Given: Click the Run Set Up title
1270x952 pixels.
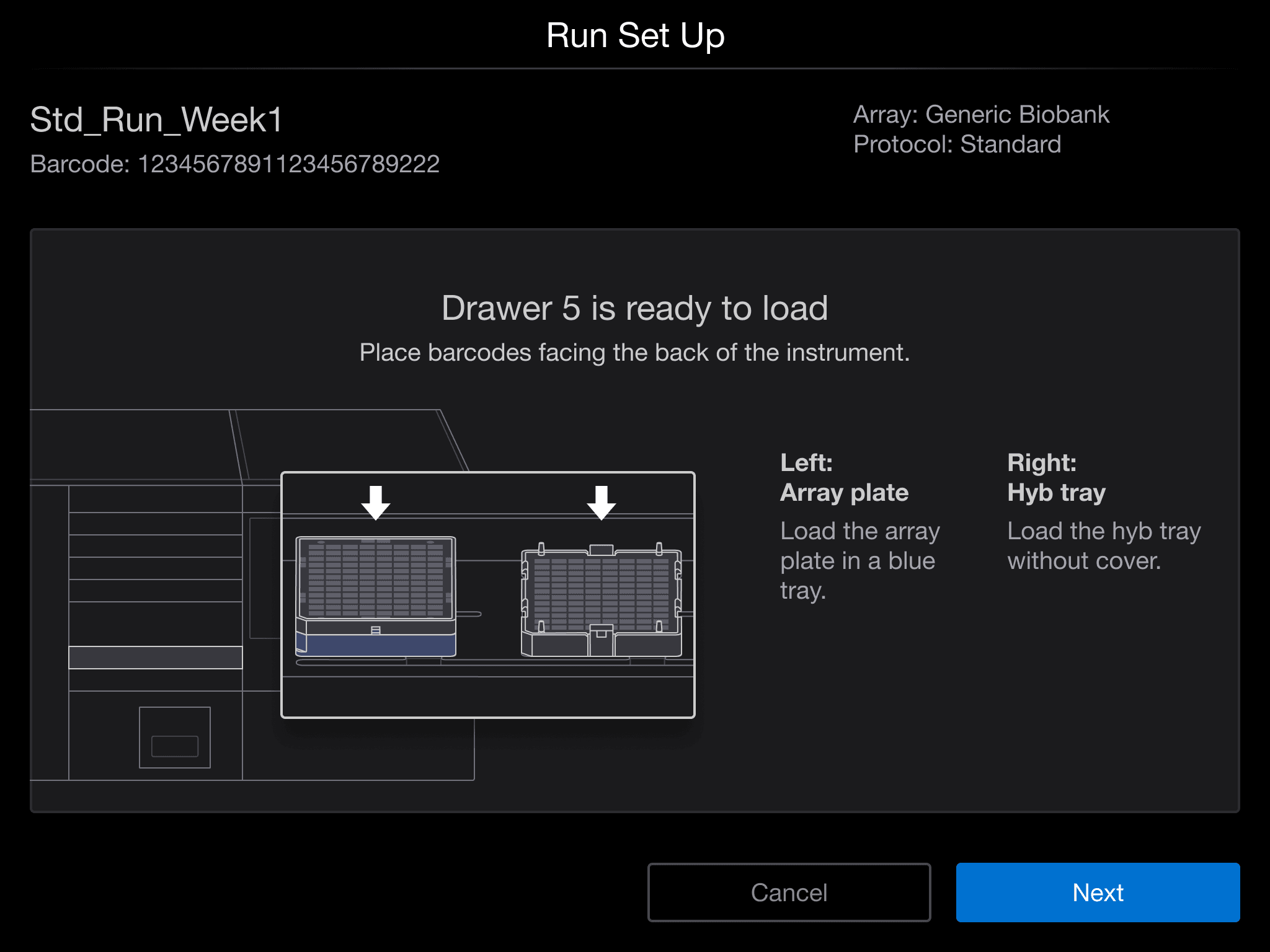Looking at the screenshot, I should [635, 35].
